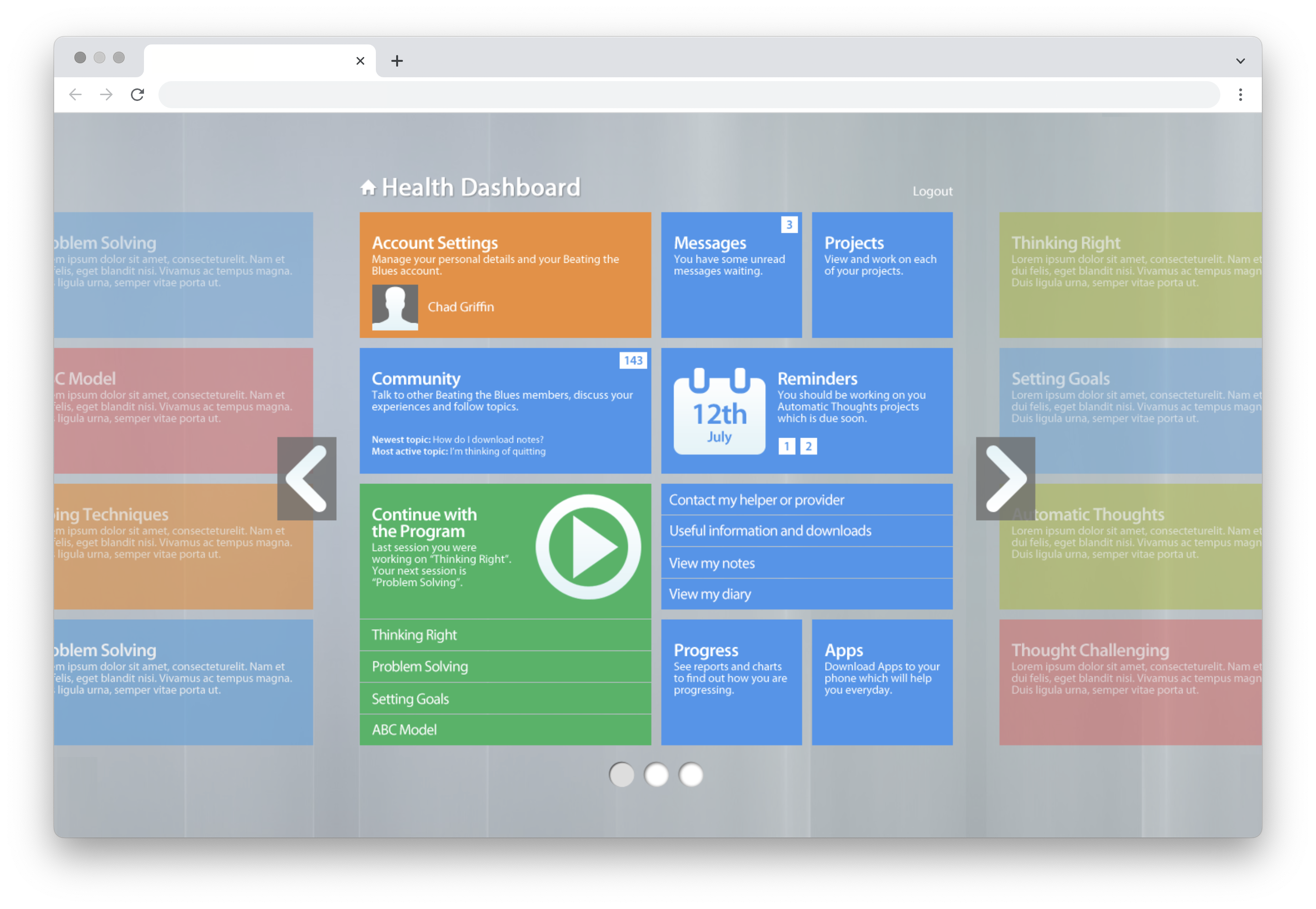Open the browser three-dot menu

[1240, 95]
